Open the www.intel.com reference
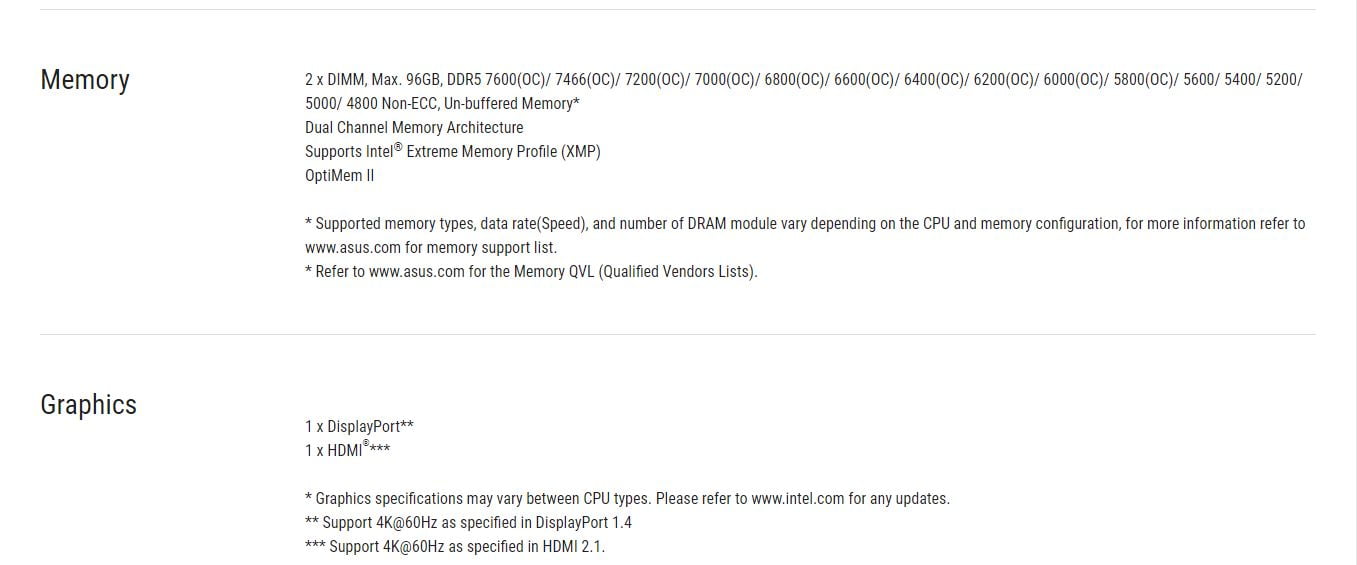 coord(798,499)
